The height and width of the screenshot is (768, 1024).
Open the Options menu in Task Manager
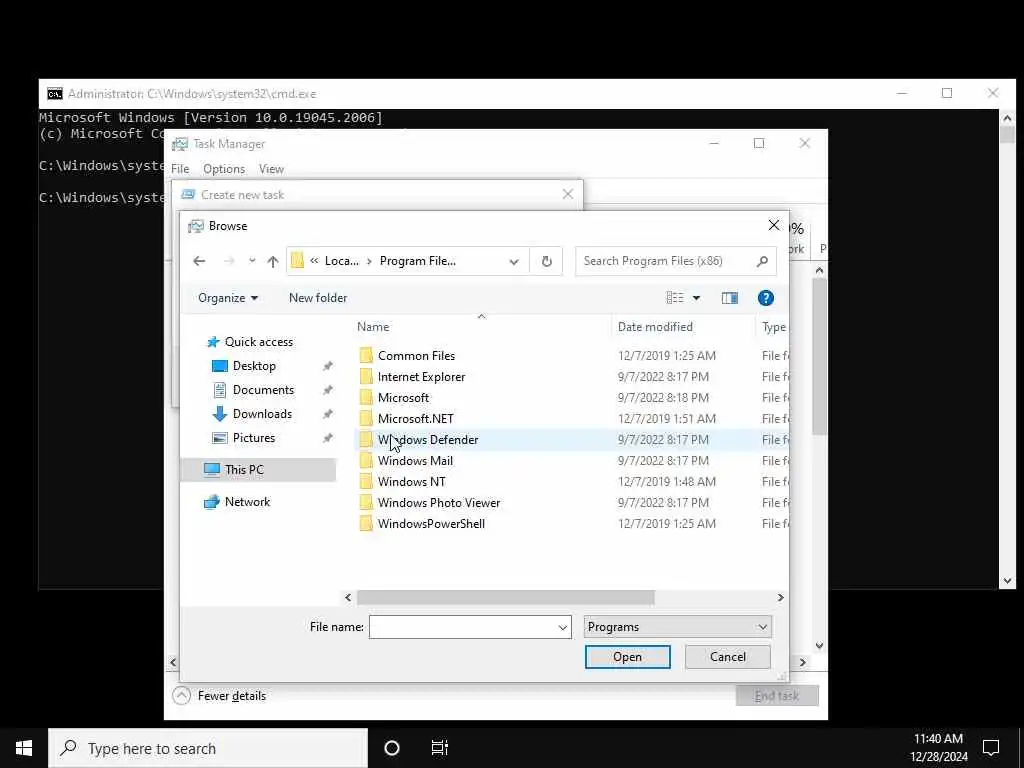[224, 169]
